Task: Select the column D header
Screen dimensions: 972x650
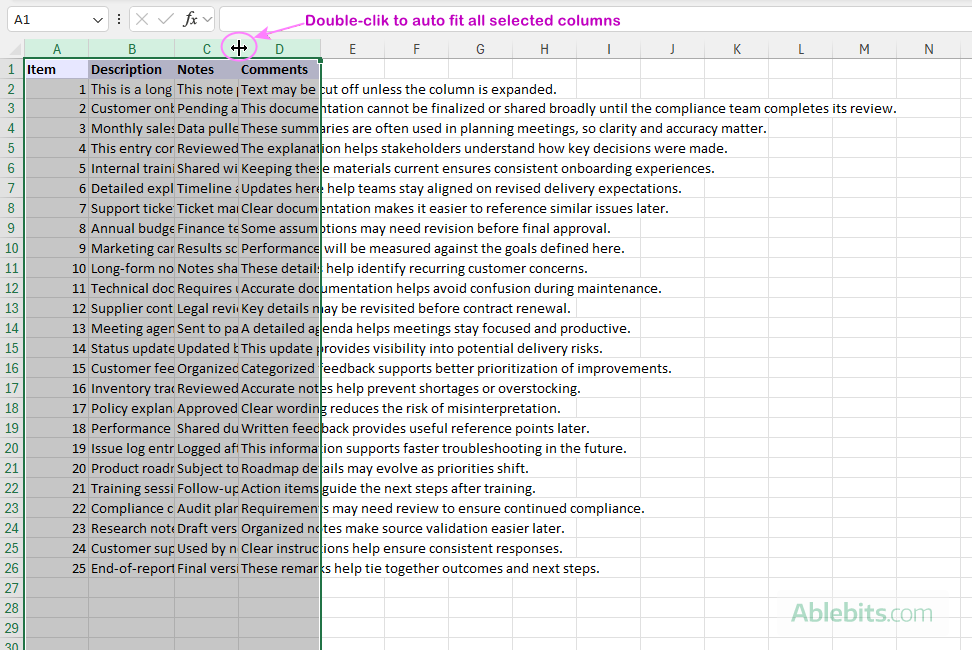Action: click(279, 48)
